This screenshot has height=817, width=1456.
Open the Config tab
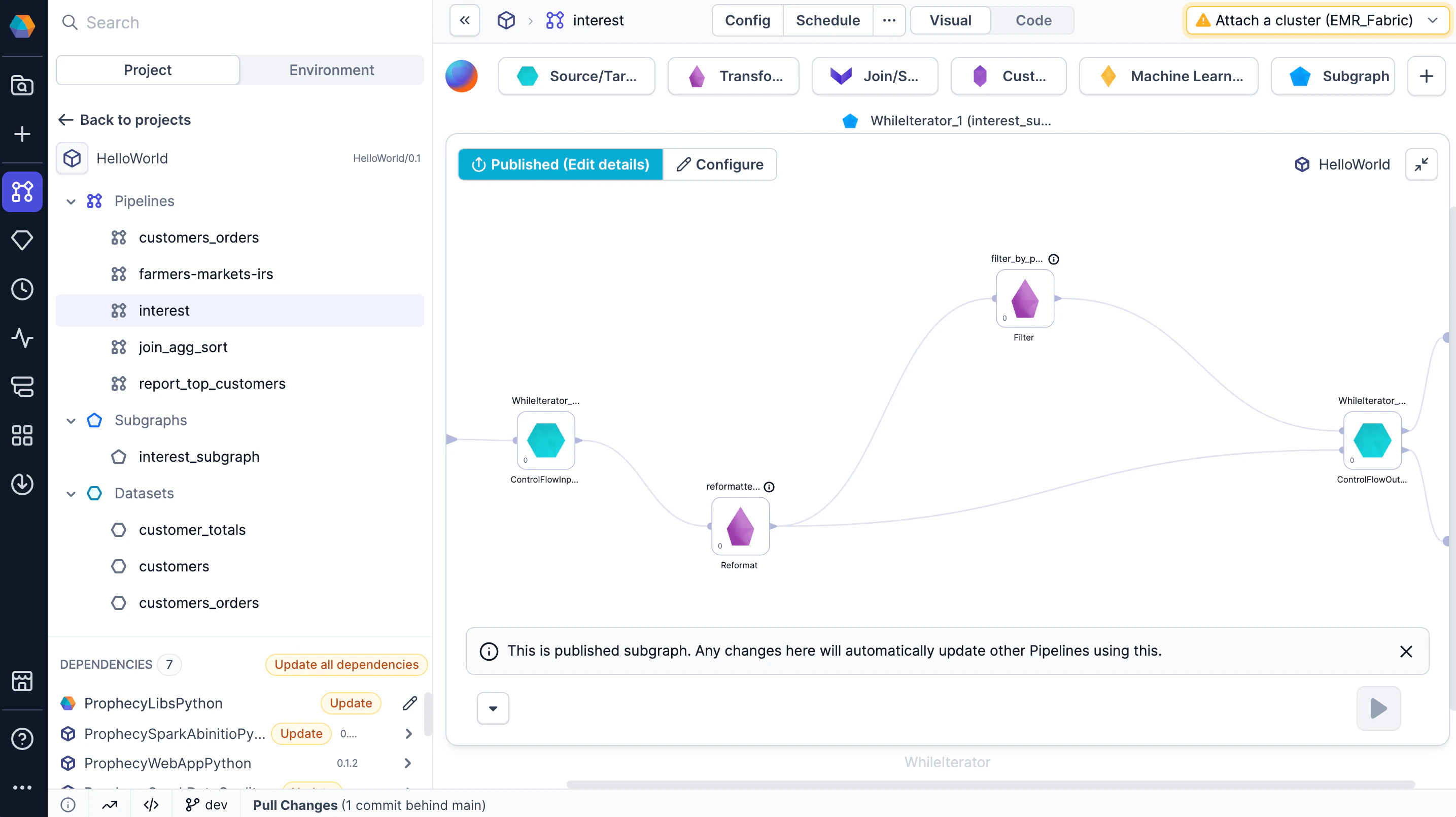747,20
